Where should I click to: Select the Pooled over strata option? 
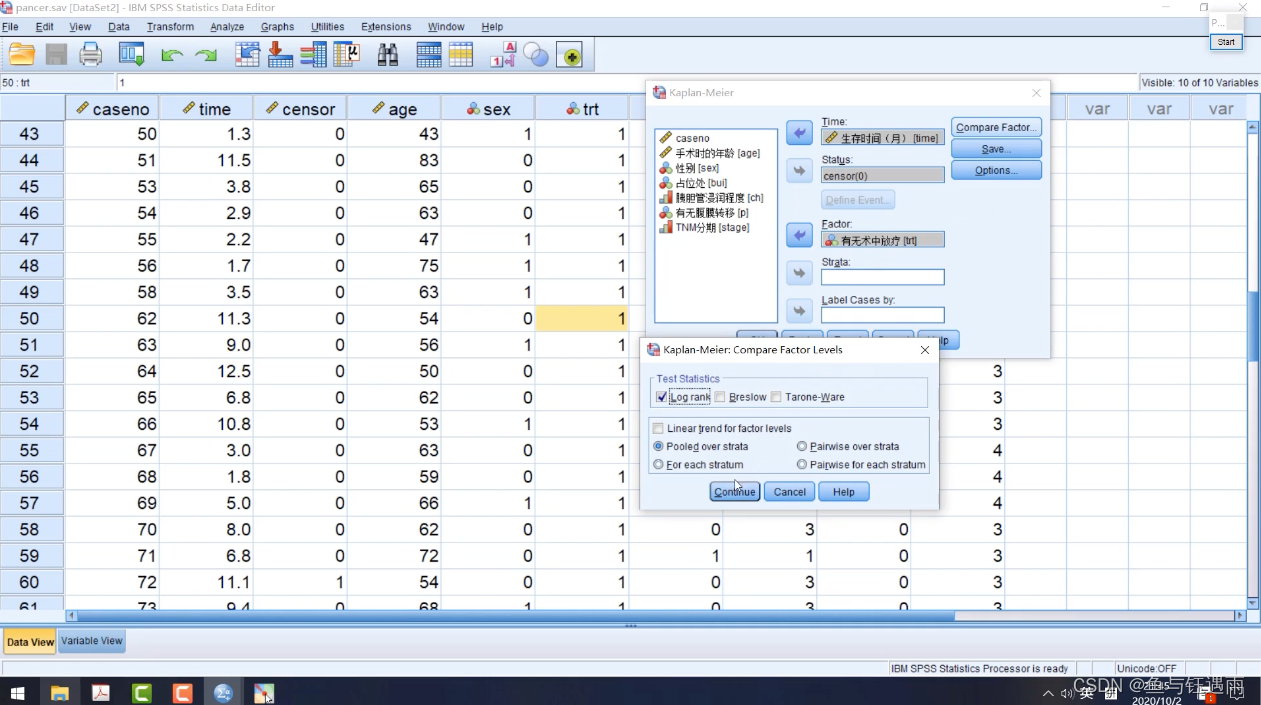point(658,446)
